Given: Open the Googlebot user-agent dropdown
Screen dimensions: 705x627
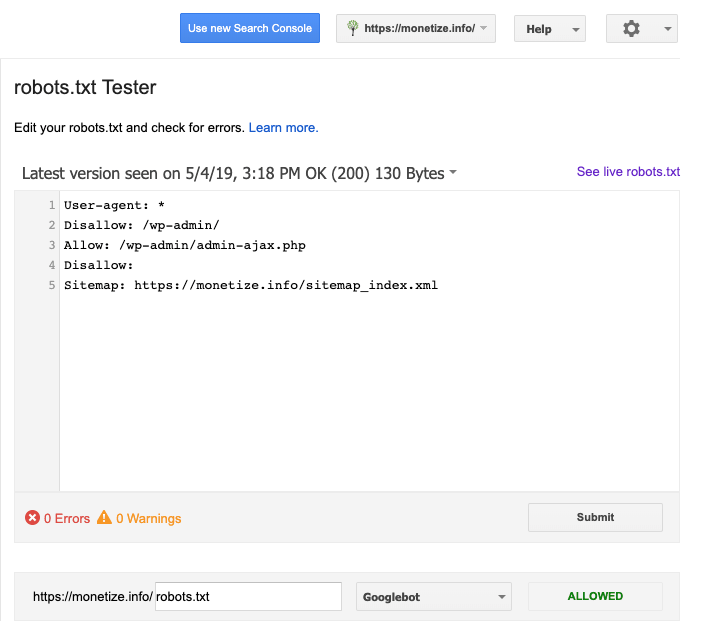Looking at the screenshot, I should coord(433,596).
